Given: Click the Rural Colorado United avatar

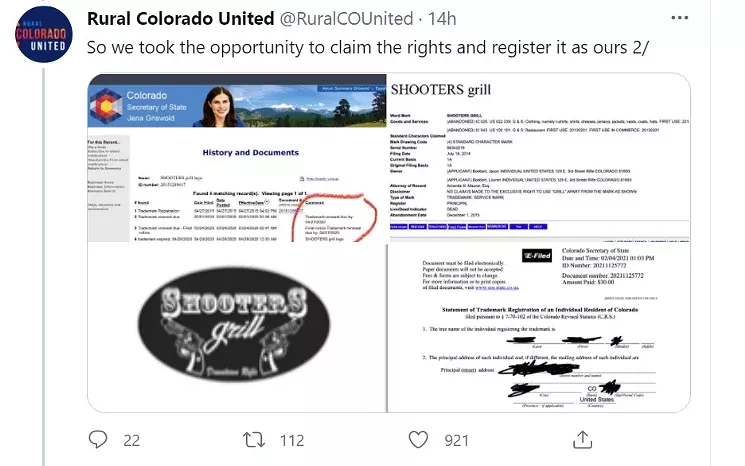Looking at the screenshot, I should (x=44, y=34).
